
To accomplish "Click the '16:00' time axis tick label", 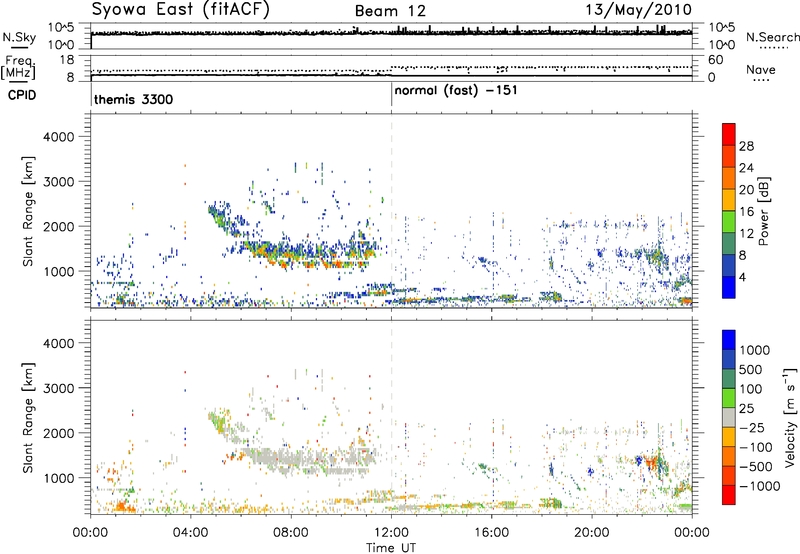I will [492, 533].
